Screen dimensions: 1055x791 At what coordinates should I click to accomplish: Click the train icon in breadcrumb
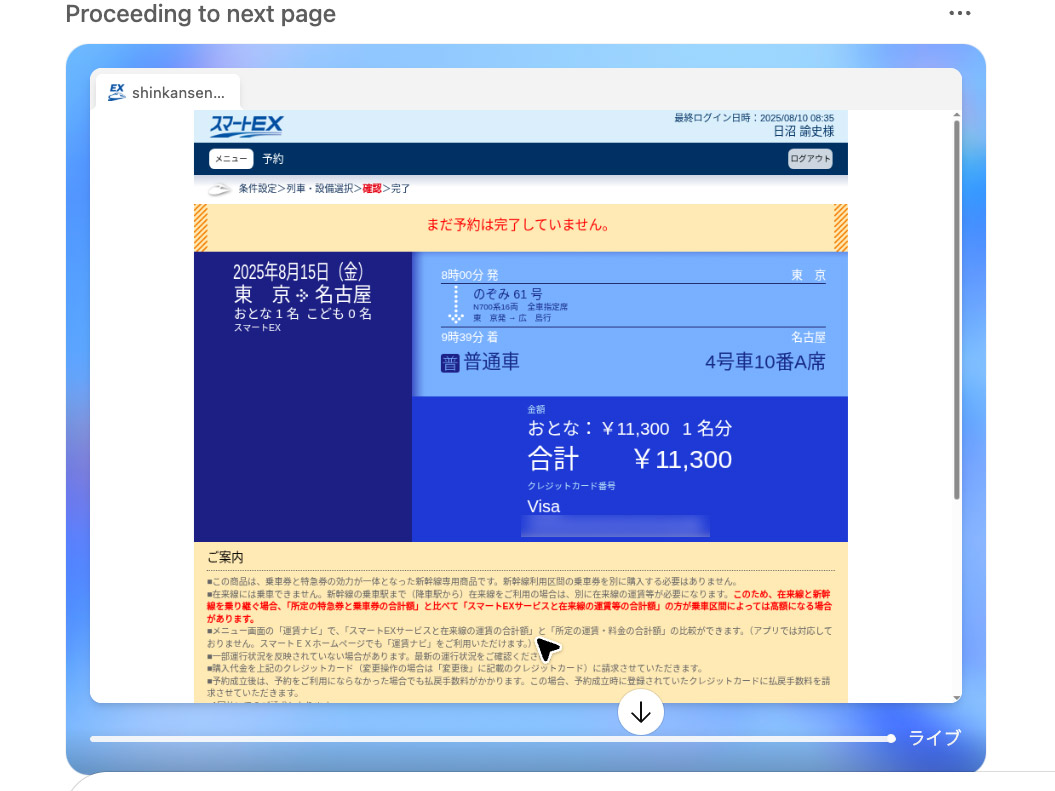(x=219, y=189)
